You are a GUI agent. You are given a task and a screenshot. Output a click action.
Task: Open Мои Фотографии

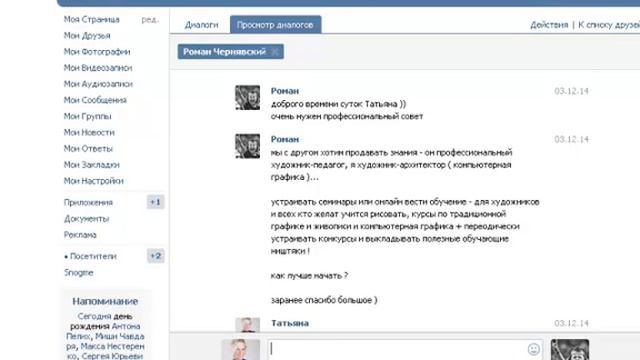tap(97, 52)
